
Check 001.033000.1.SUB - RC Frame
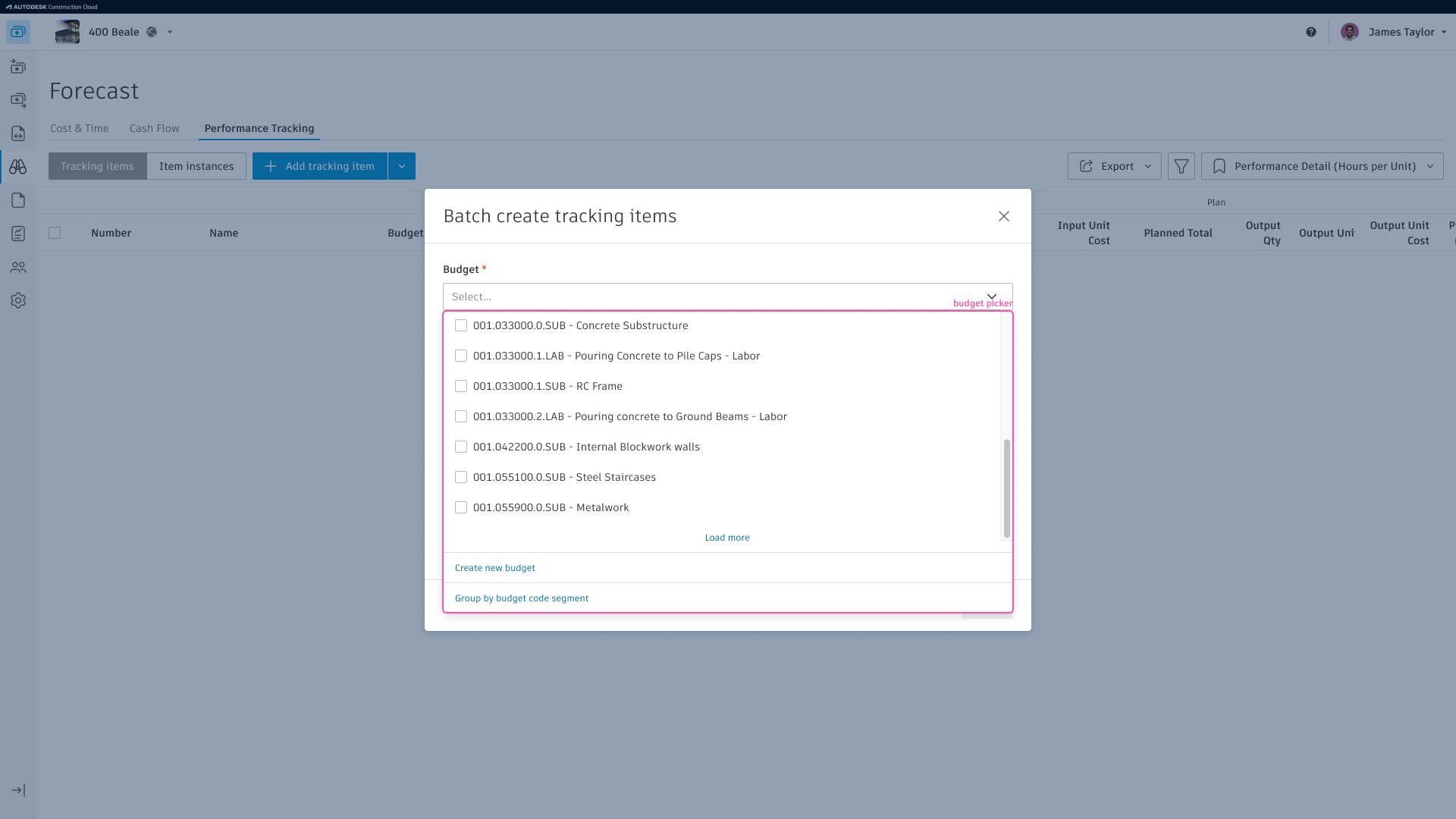(x=461, y=386)
